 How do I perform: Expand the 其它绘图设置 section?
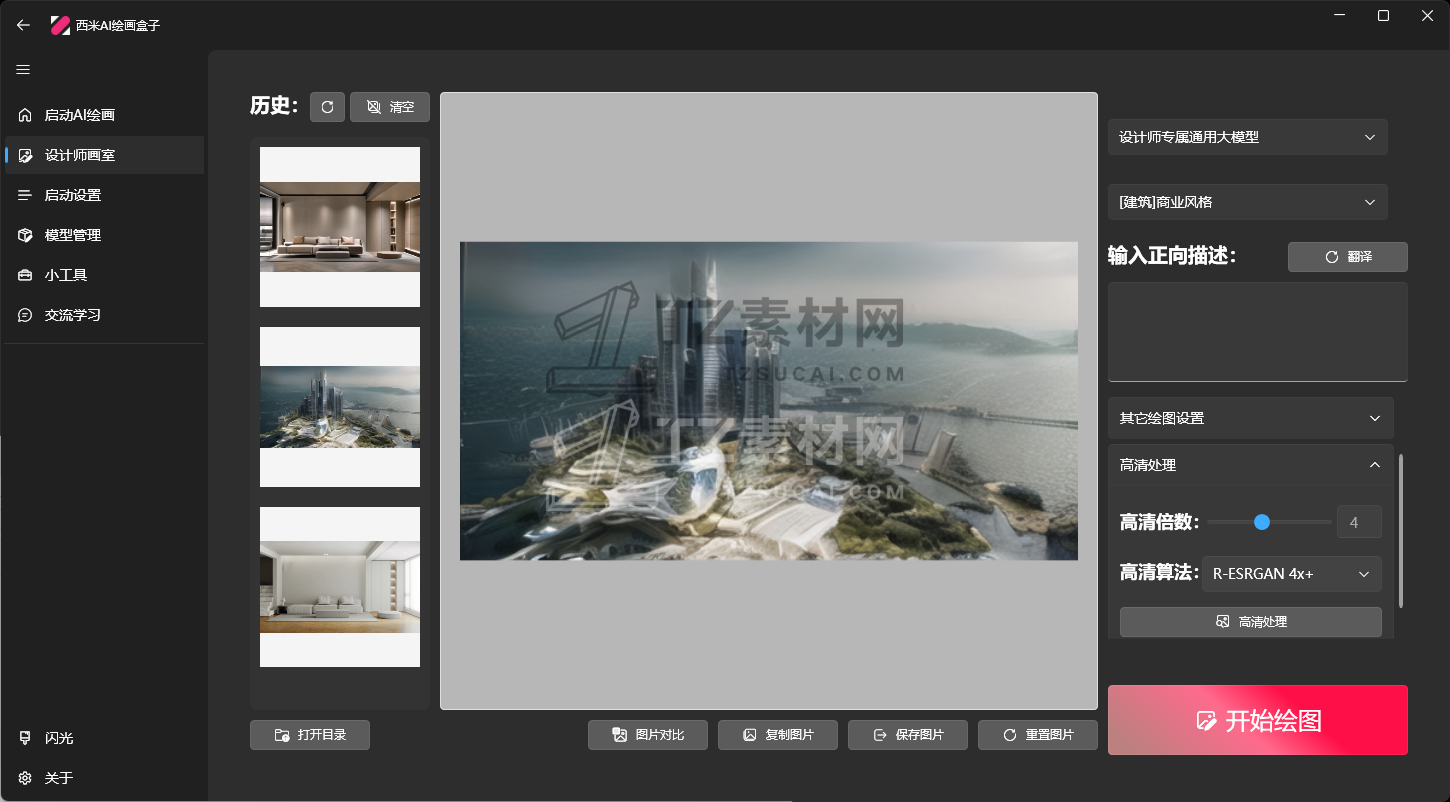(x=1250, y=418)
